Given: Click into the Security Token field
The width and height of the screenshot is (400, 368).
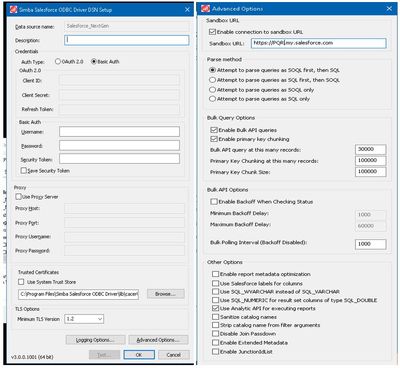Looking at the screenshot, I should pyautogui.click(x=119, y=159).
